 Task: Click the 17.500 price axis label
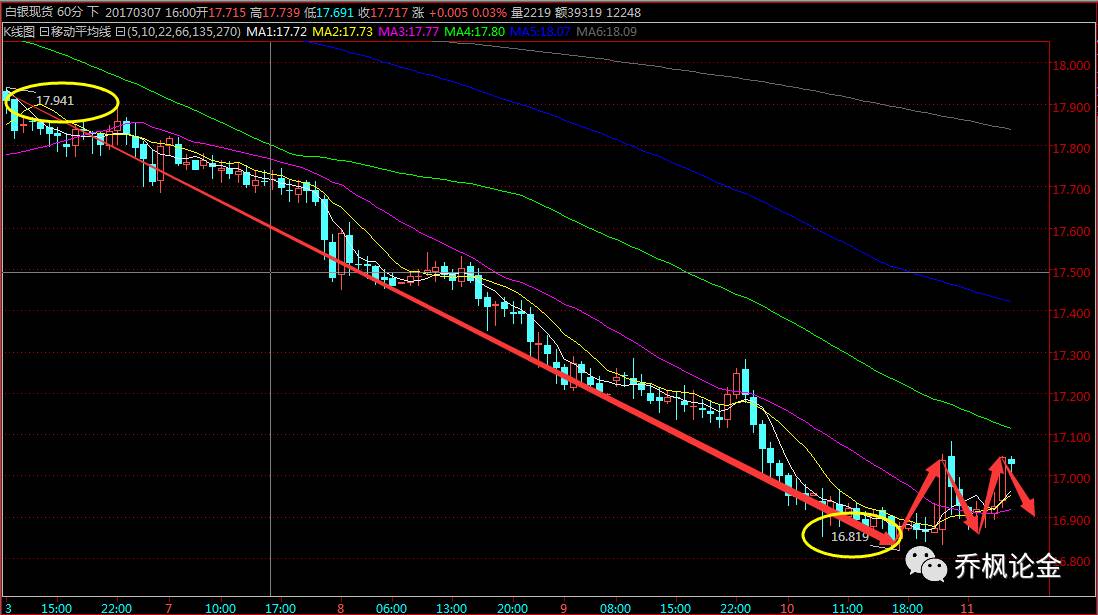[1071, 272]
